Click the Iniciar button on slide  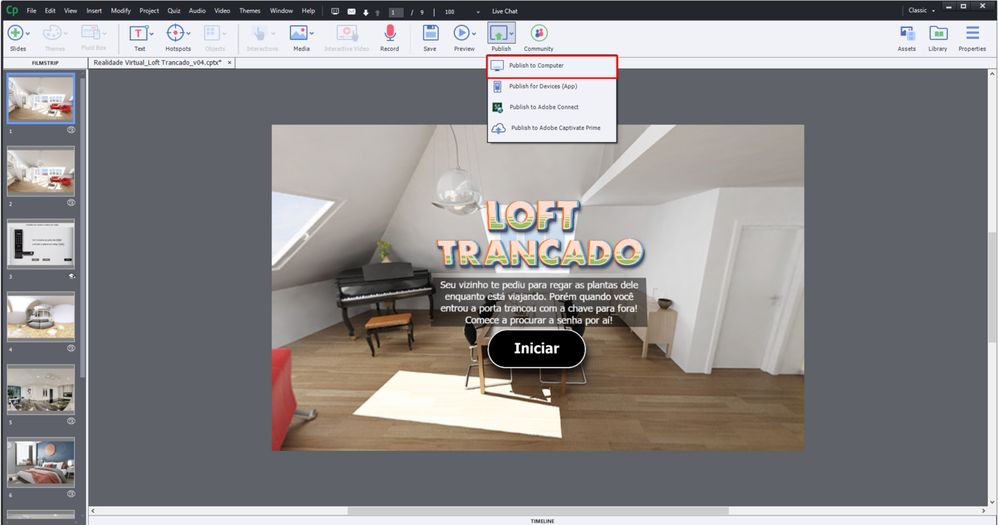(x=536, y=349)
